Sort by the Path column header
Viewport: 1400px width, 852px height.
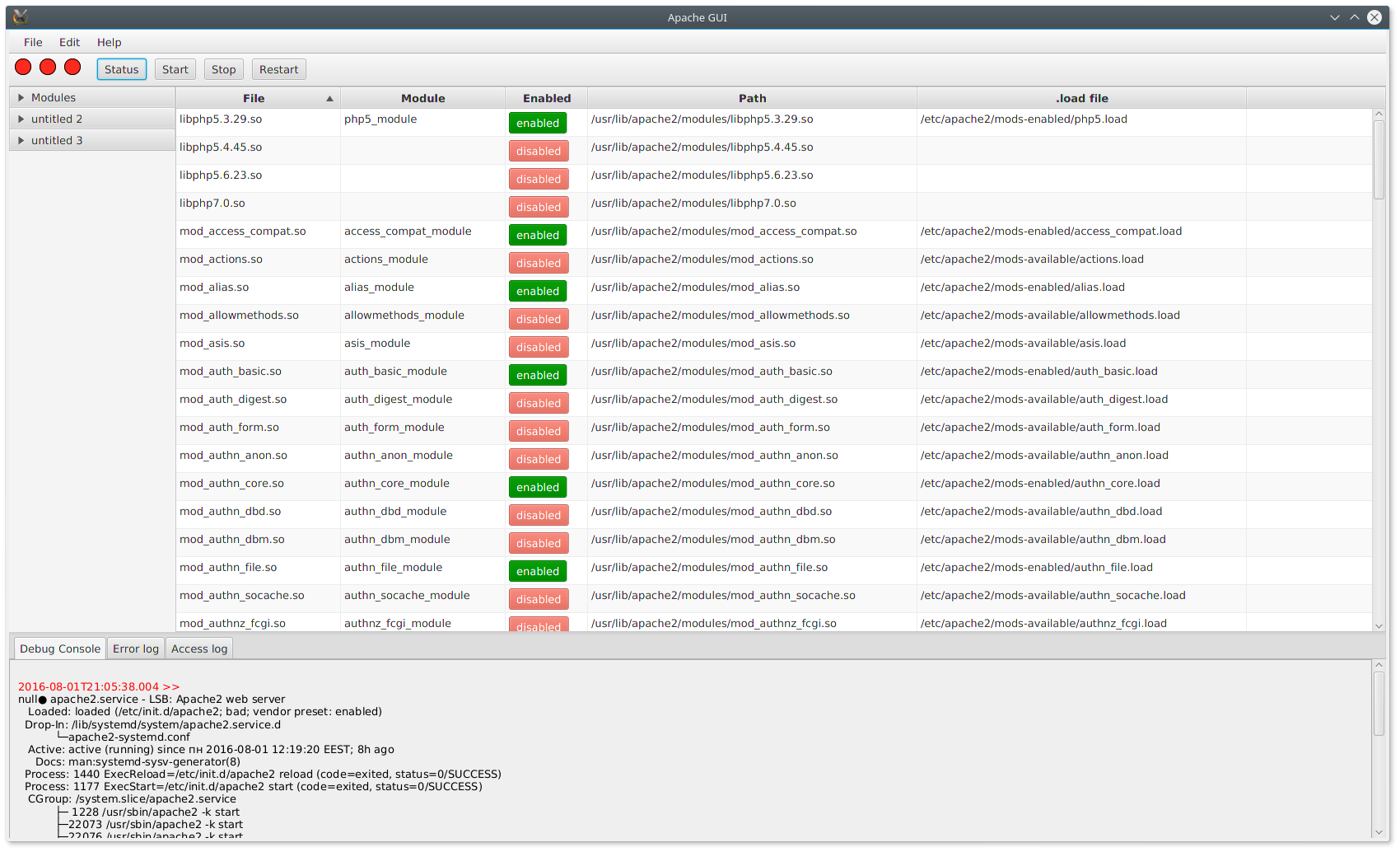(x=752, y=98)
